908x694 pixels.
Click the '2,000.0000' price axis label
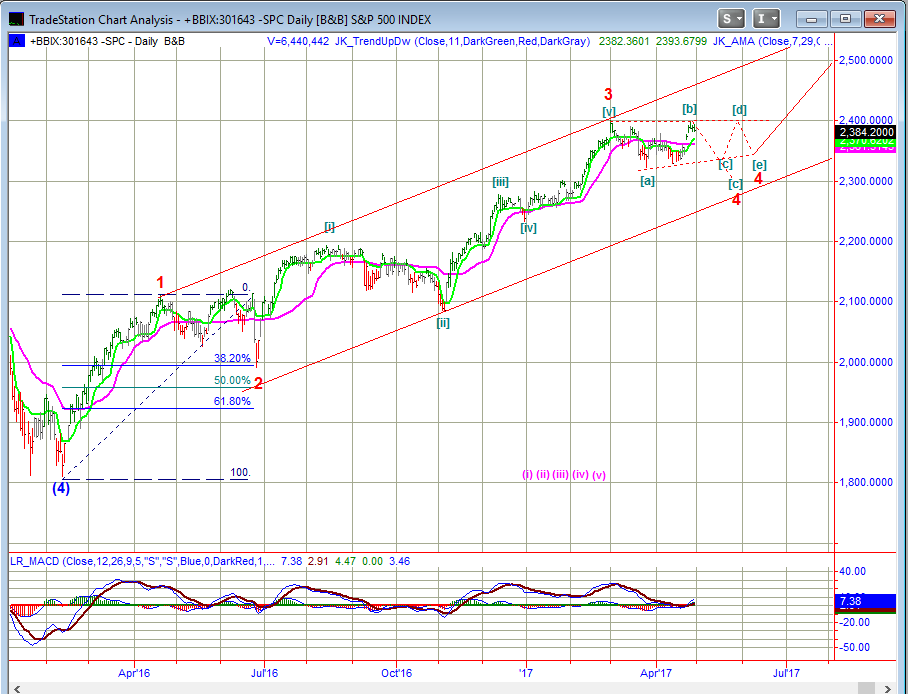tap(866, 363)
